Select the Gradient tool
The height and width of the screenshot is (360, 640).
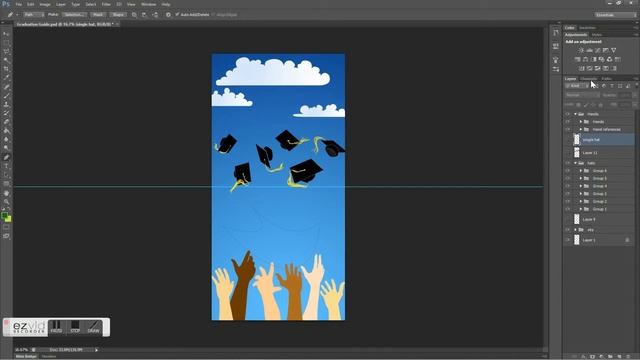coord(6,131)
